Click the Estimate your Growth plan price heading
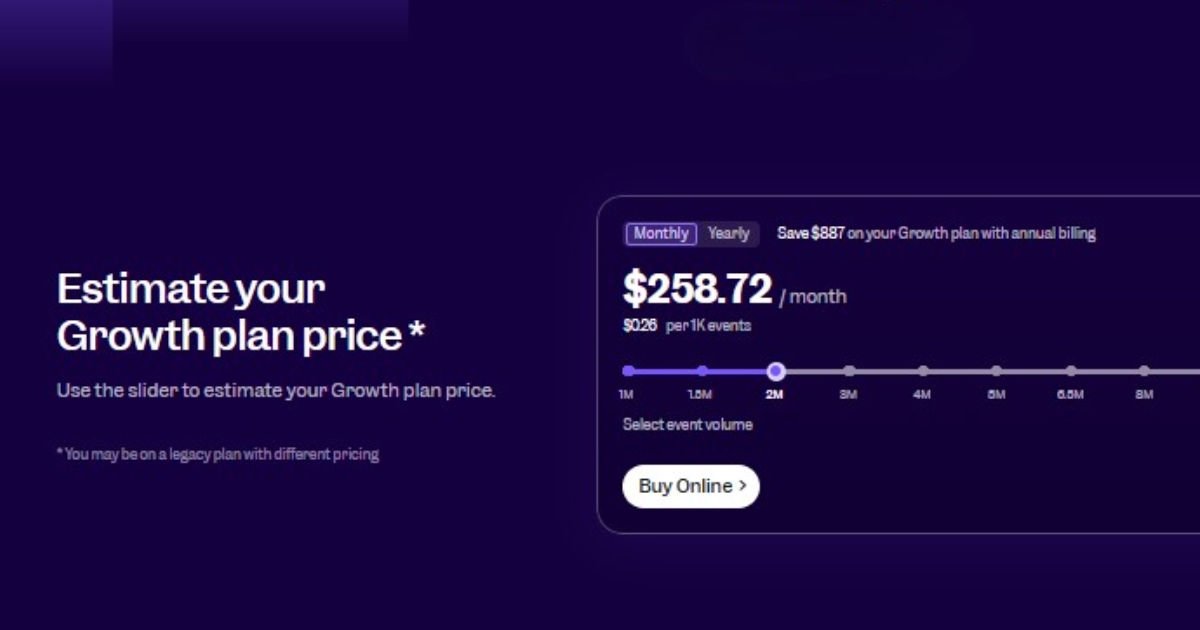Image resolution: width=1200 pixels, height=630 pixels. click(240, 312)
